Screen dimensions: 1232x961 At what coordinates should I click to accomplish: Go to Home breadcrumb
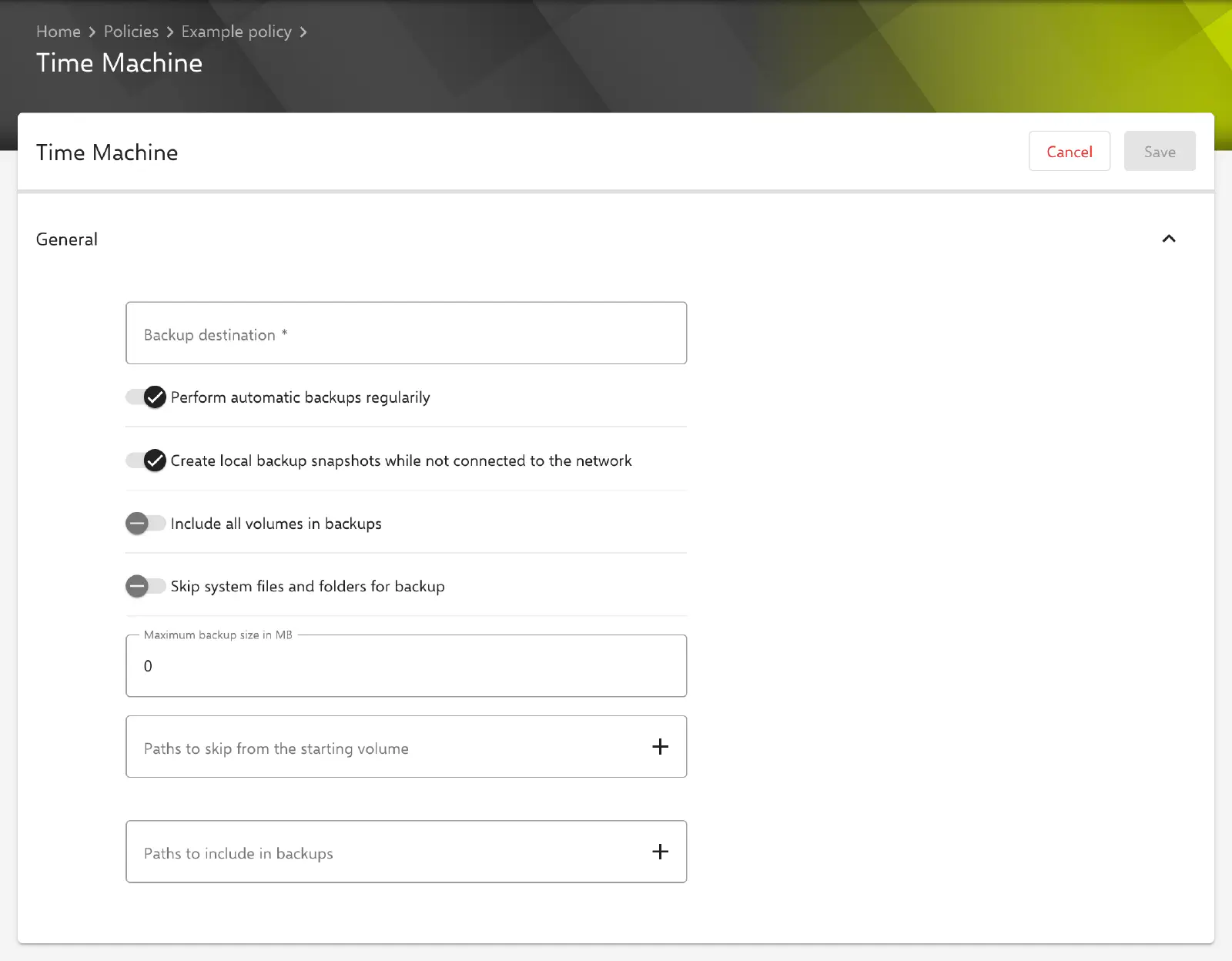click(59, 32)
